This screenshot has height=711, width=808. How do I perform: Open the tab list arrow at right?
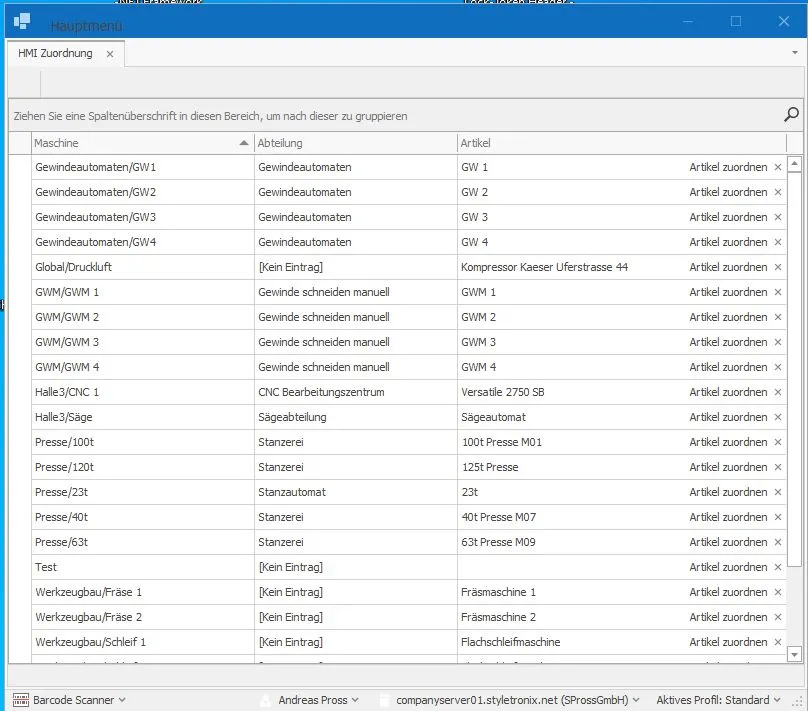coord(795,53)
